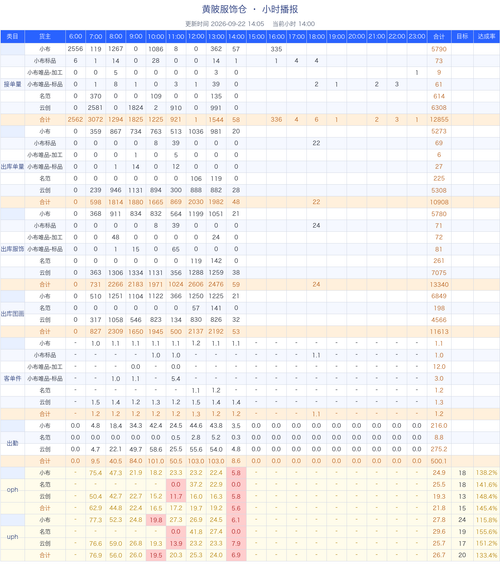Click the total value 12855
The width and height of the screenshot is (500, 568).
(439, 120)
